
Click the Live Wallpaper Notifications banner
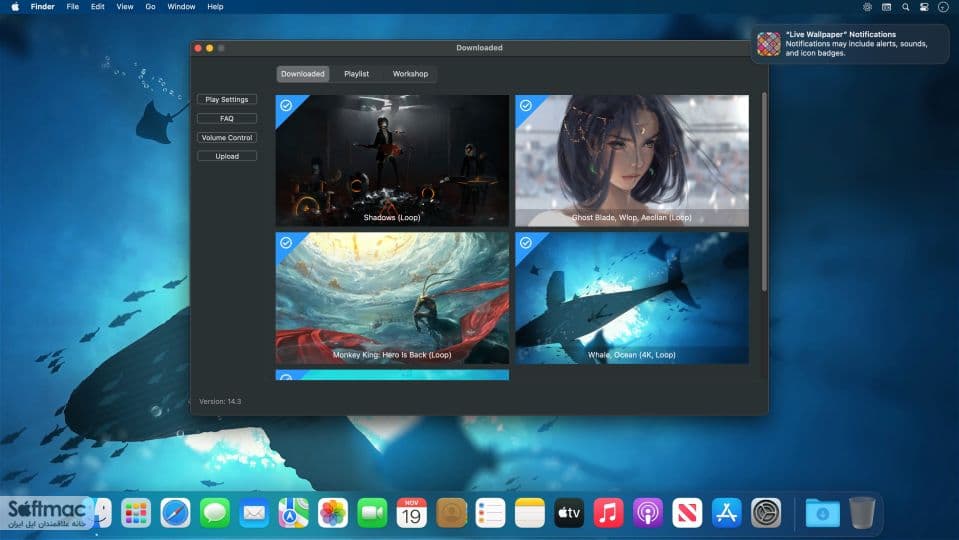850,44
